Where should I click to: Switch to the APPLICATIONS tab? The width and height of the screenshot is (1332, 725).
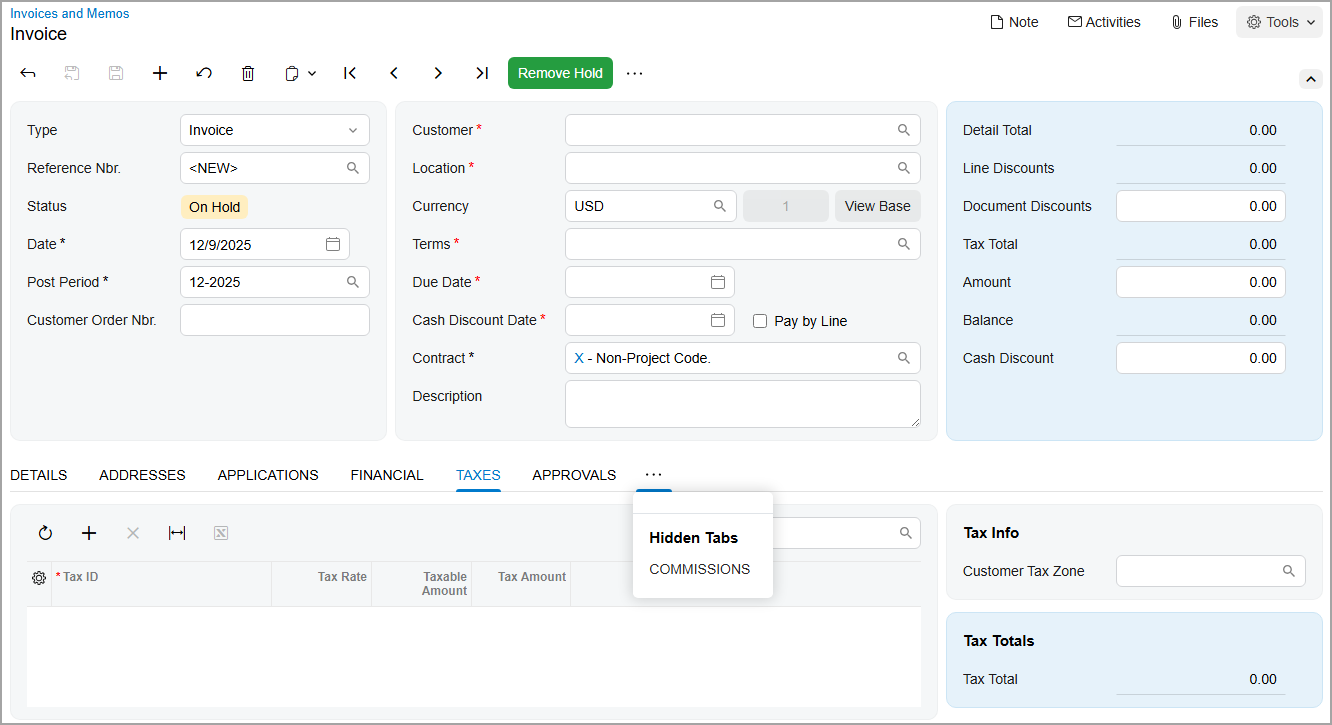268,475
